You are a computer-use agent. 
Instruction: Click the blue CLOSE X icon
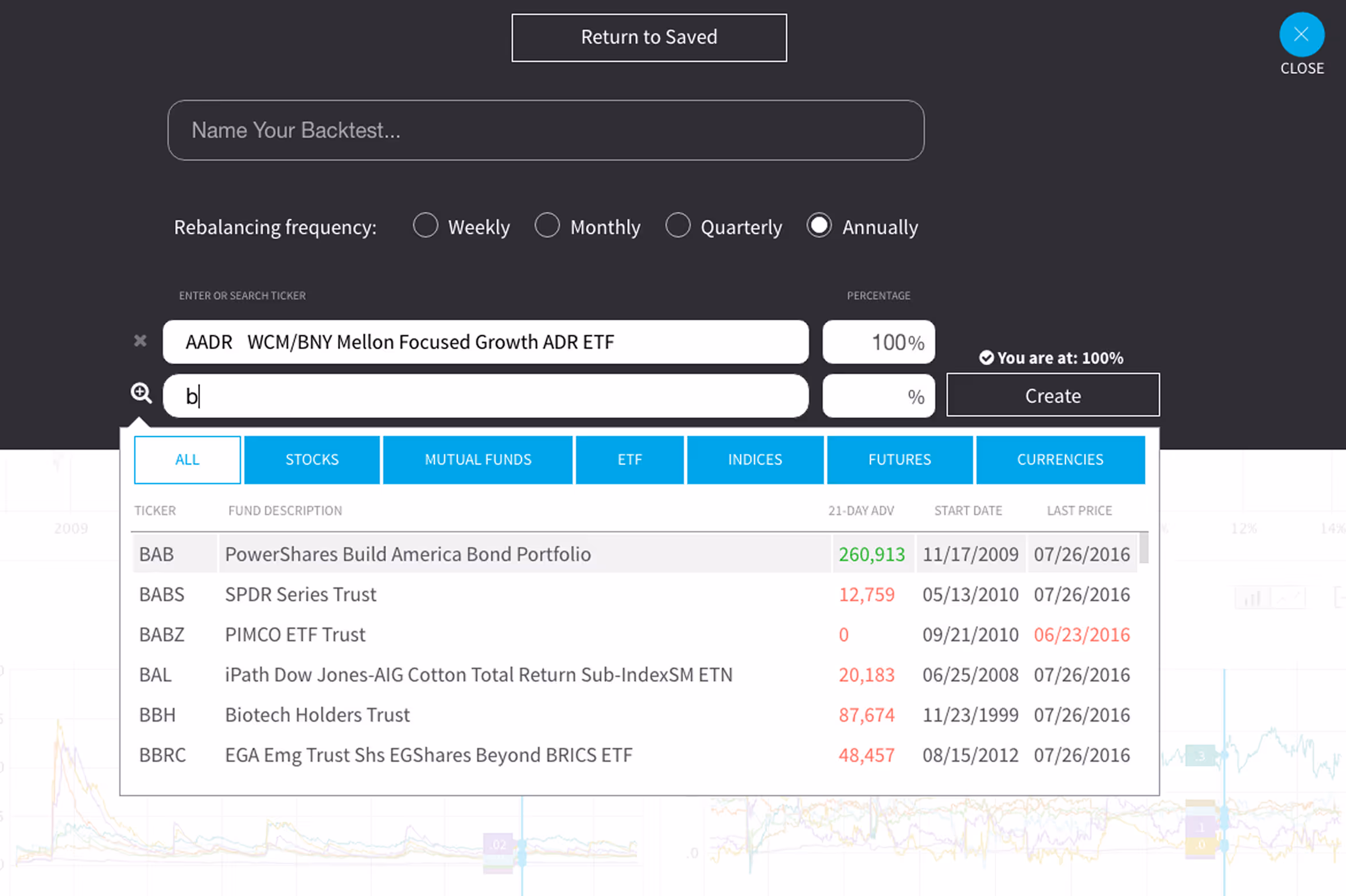[x=1301, y=34]
